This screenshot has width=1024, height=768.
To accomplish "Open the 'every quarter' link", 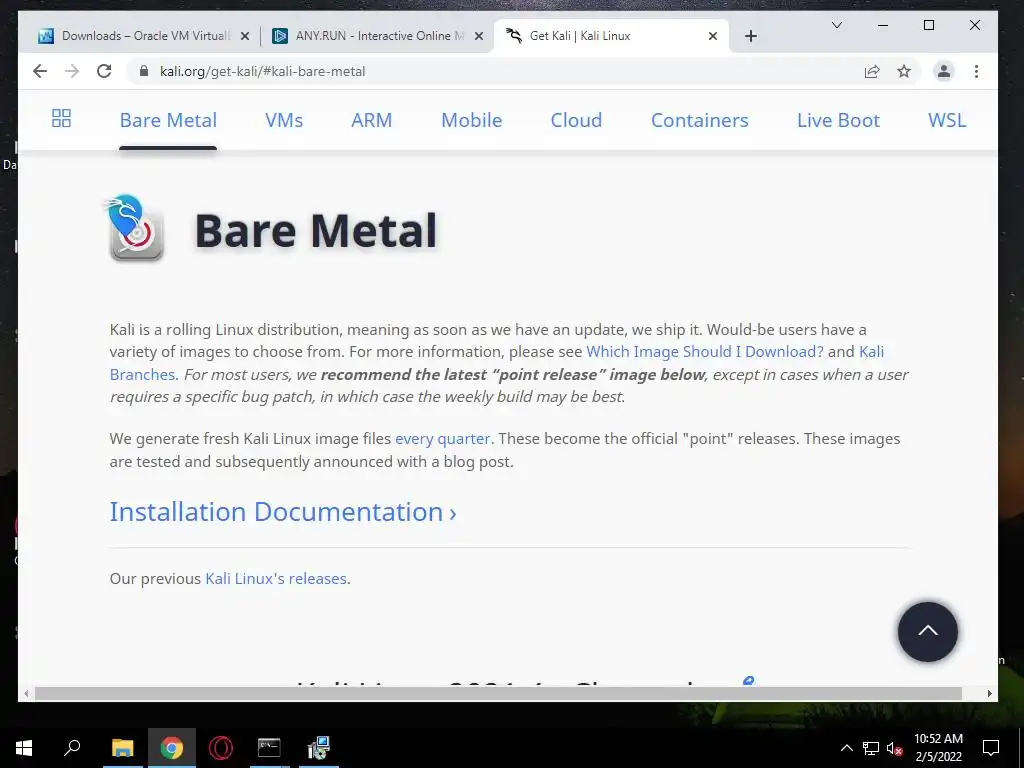I will click(442, 439).
